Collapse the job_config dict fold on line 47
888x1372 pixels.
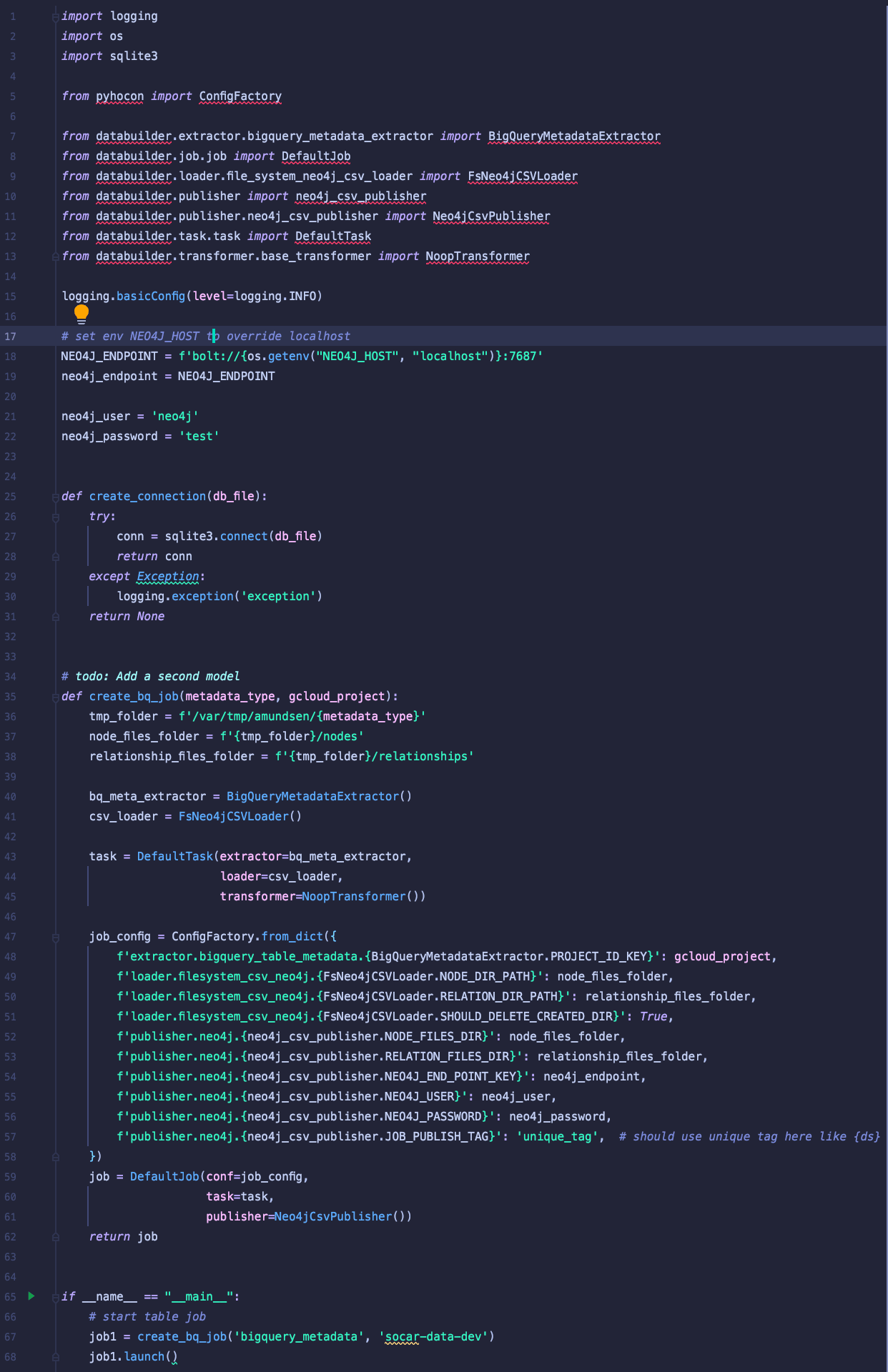(x=56, y=936)
